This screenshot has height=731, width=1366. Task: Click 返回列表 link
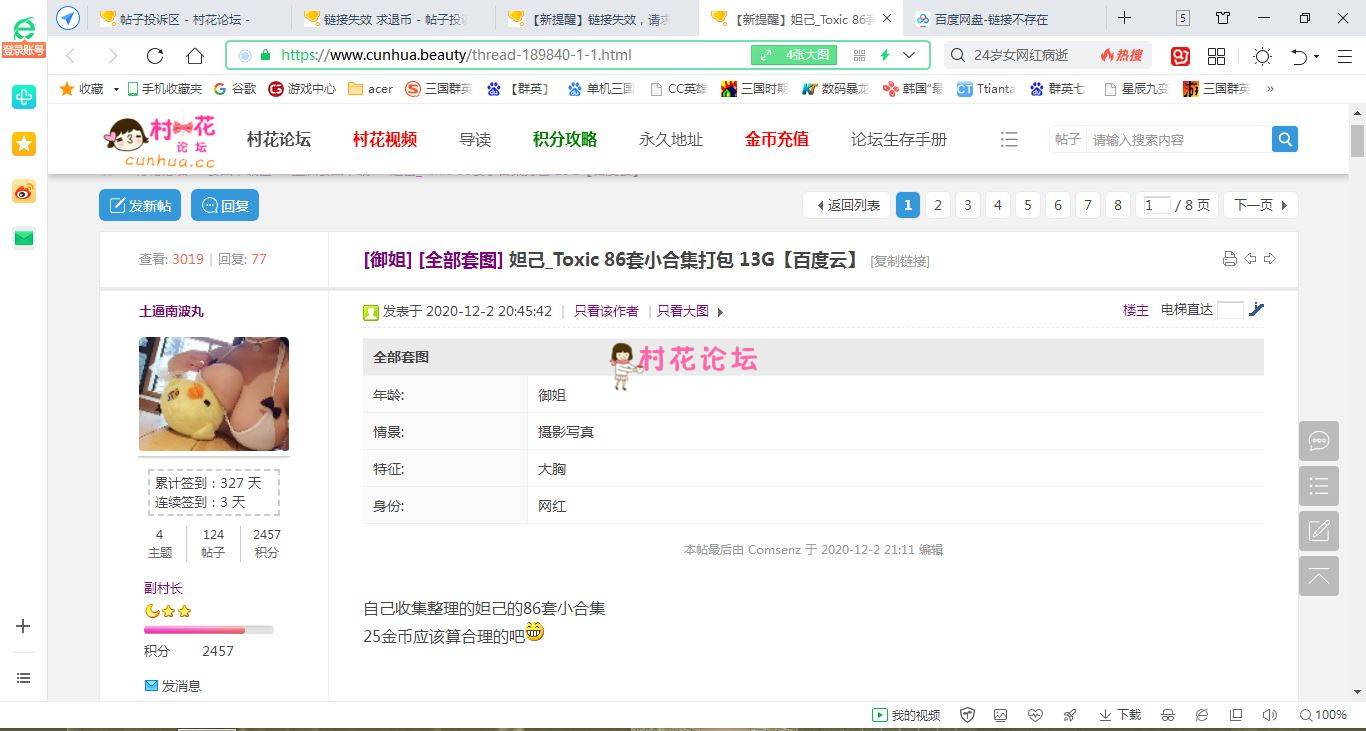[x=849, y=205]
